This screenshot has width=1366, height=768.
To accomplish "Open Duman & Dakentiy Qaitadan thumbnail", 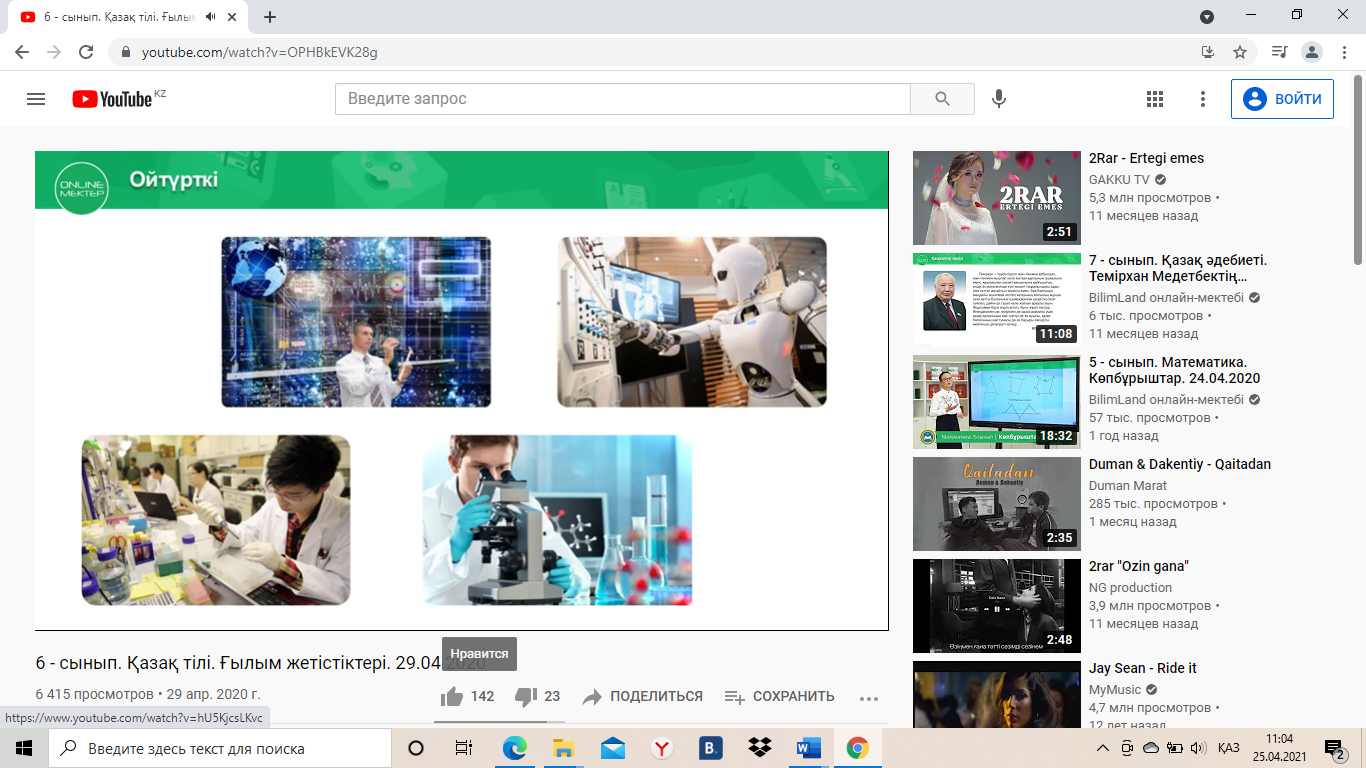I will click(x=996, y=503).
